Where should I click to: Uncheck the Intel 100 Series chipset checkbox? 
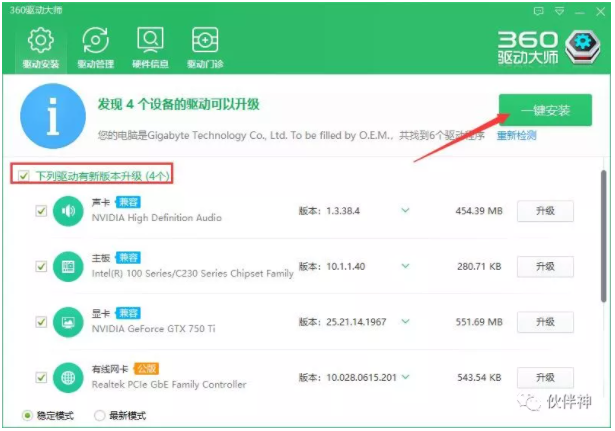point(41,267)
